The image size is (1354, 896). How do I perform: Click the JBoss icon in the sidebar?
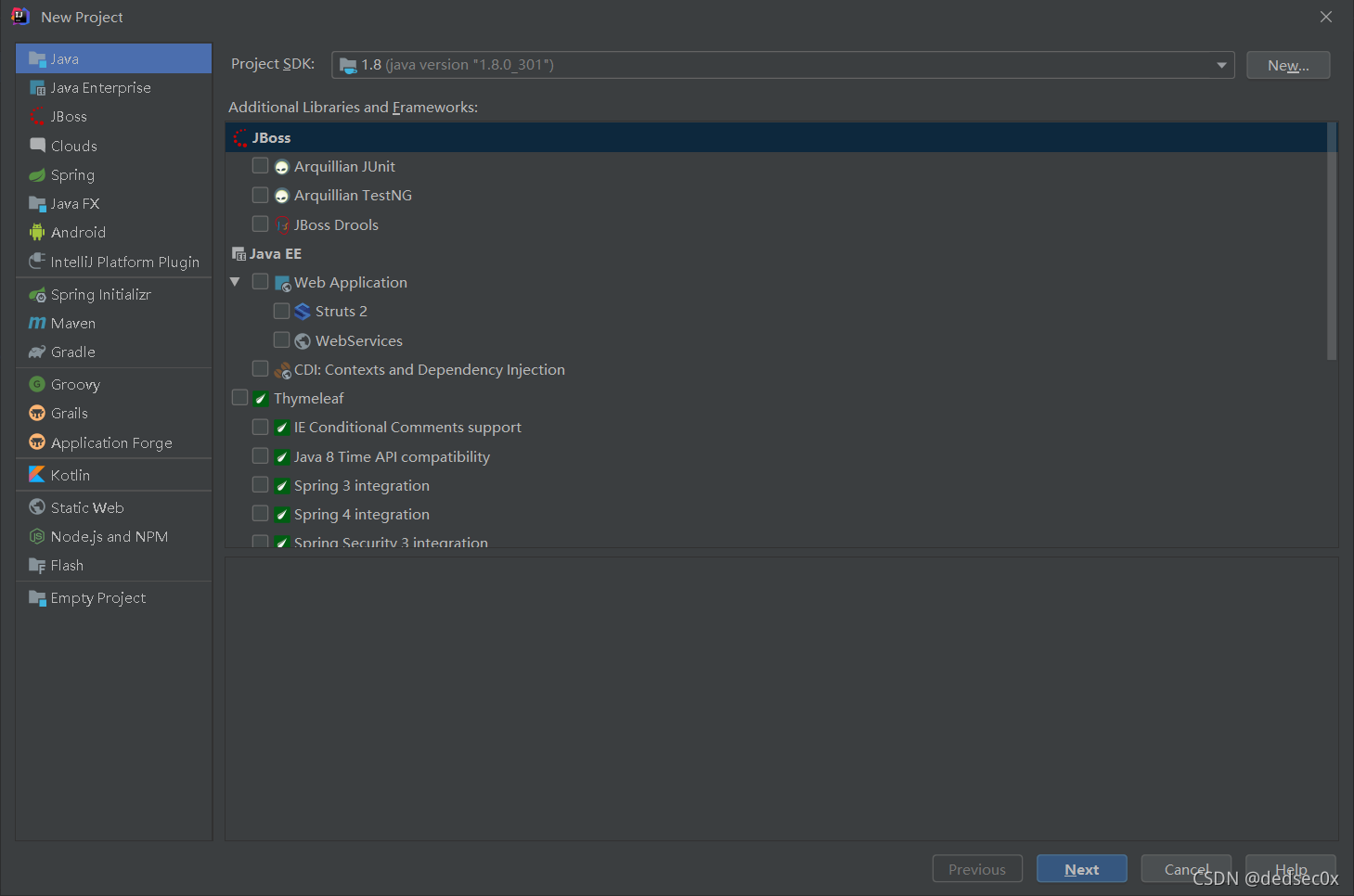37,117
